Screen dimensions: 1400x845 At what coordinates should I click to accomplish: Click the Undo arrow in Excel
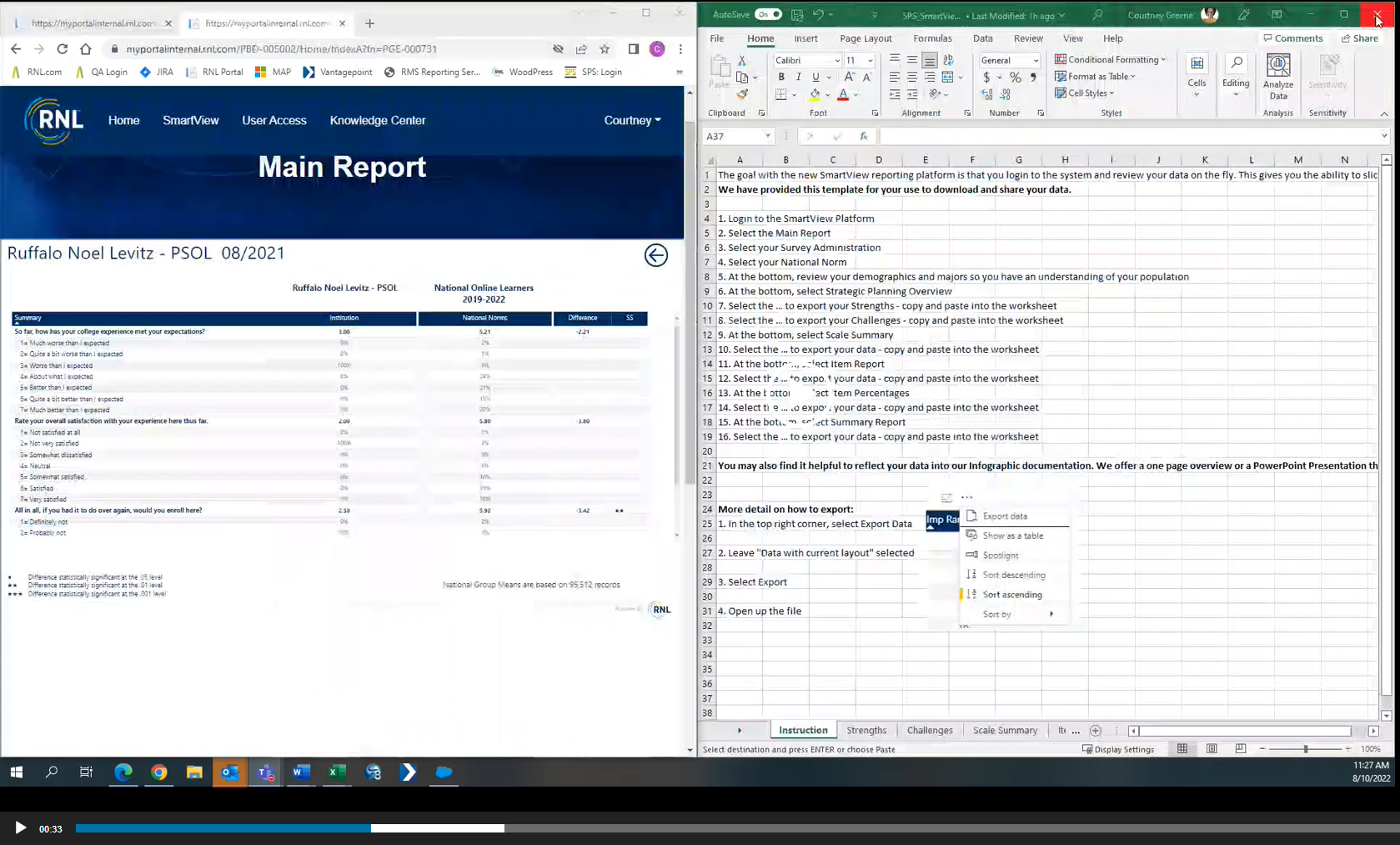click(818, 14)
